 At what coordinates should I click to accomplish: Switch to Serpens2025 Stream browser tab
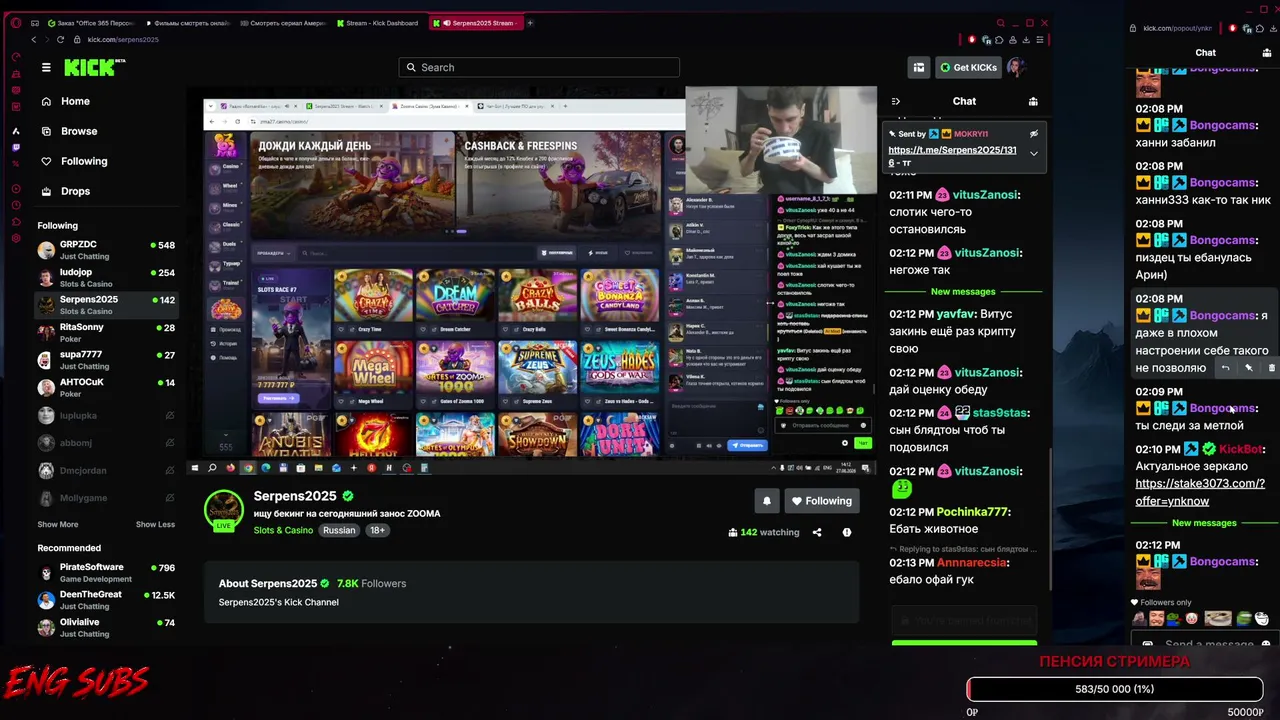click(x=476, y=23)
